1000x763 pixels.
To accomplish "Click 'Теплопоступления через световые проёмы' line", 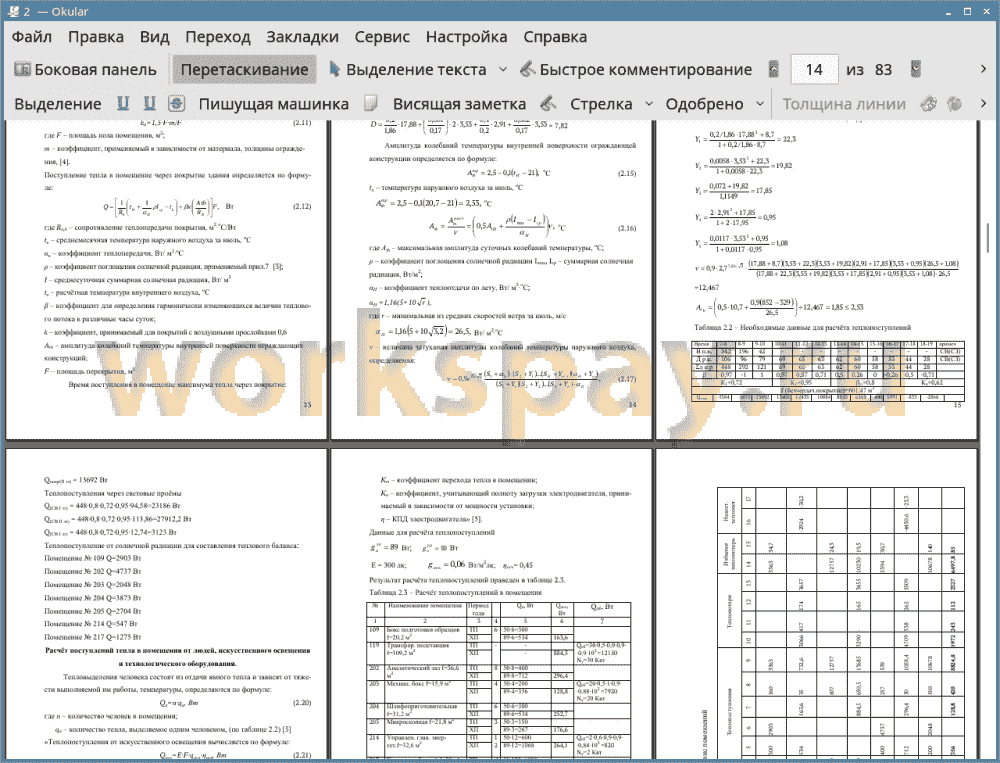I will tap(113, 493).
